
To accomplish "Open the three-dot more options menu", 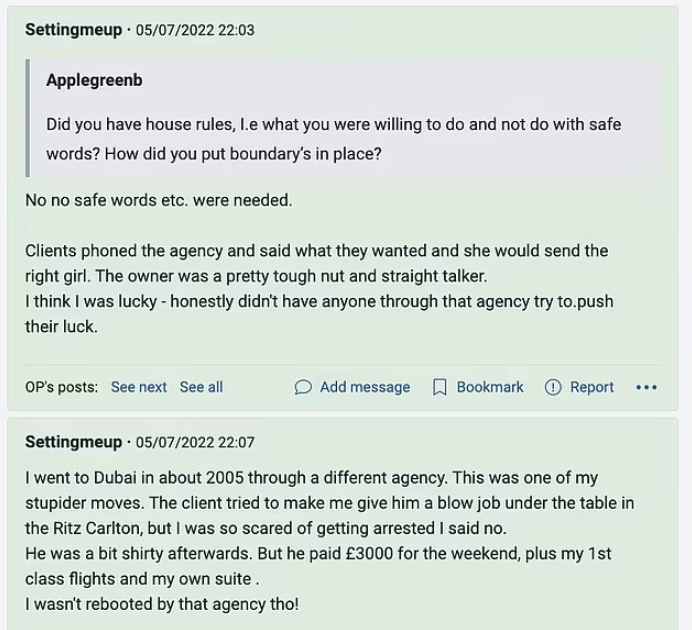I will point(646,388).
